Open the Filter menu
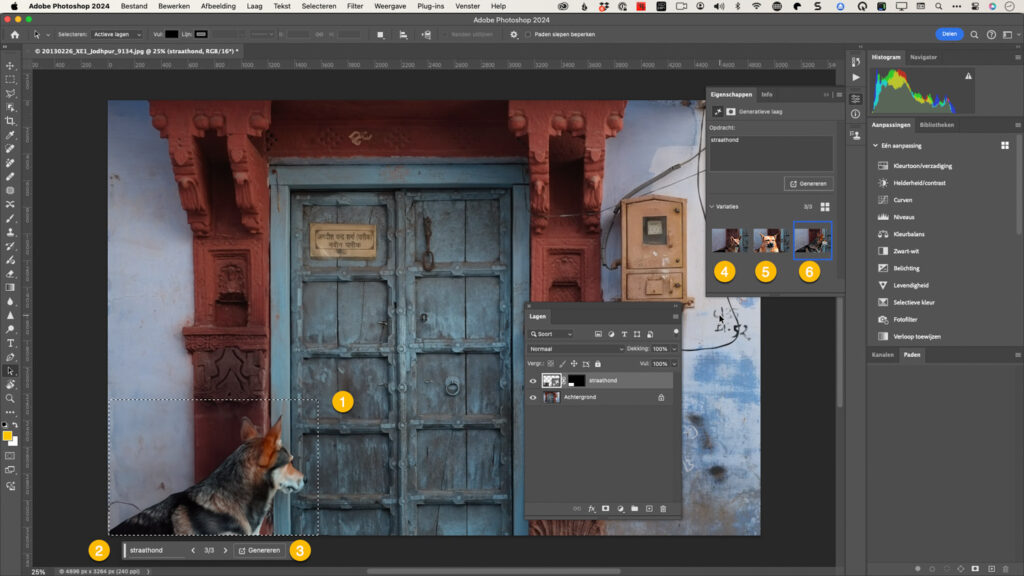The width and height of the screenshot is (1024, 576). [355, 6]
